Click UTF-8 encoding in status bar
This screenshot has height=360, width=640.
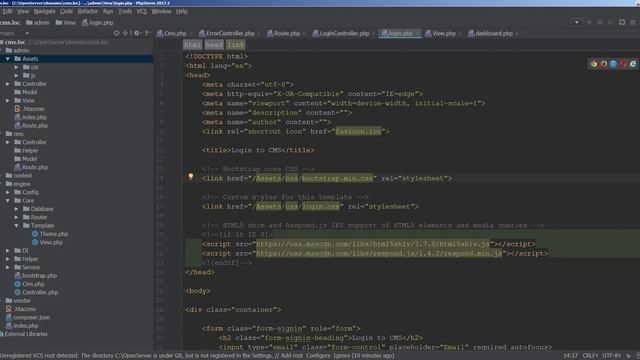point(611,356)
